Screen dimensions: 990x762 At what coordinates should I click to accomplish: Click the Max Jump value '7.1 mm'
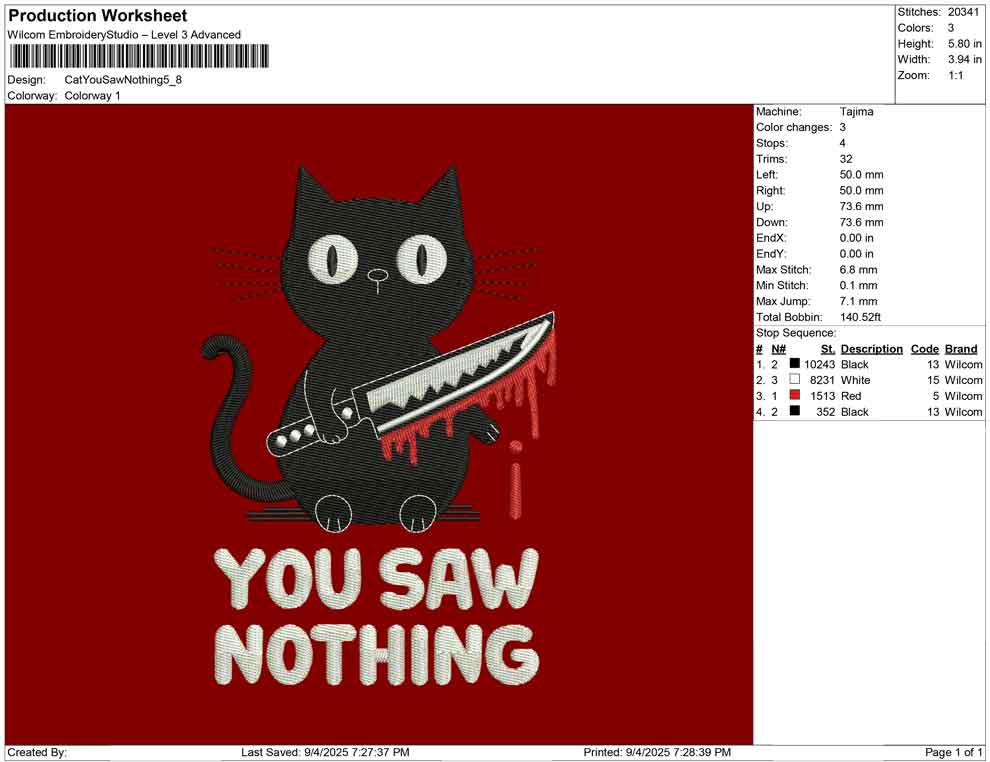858,301
